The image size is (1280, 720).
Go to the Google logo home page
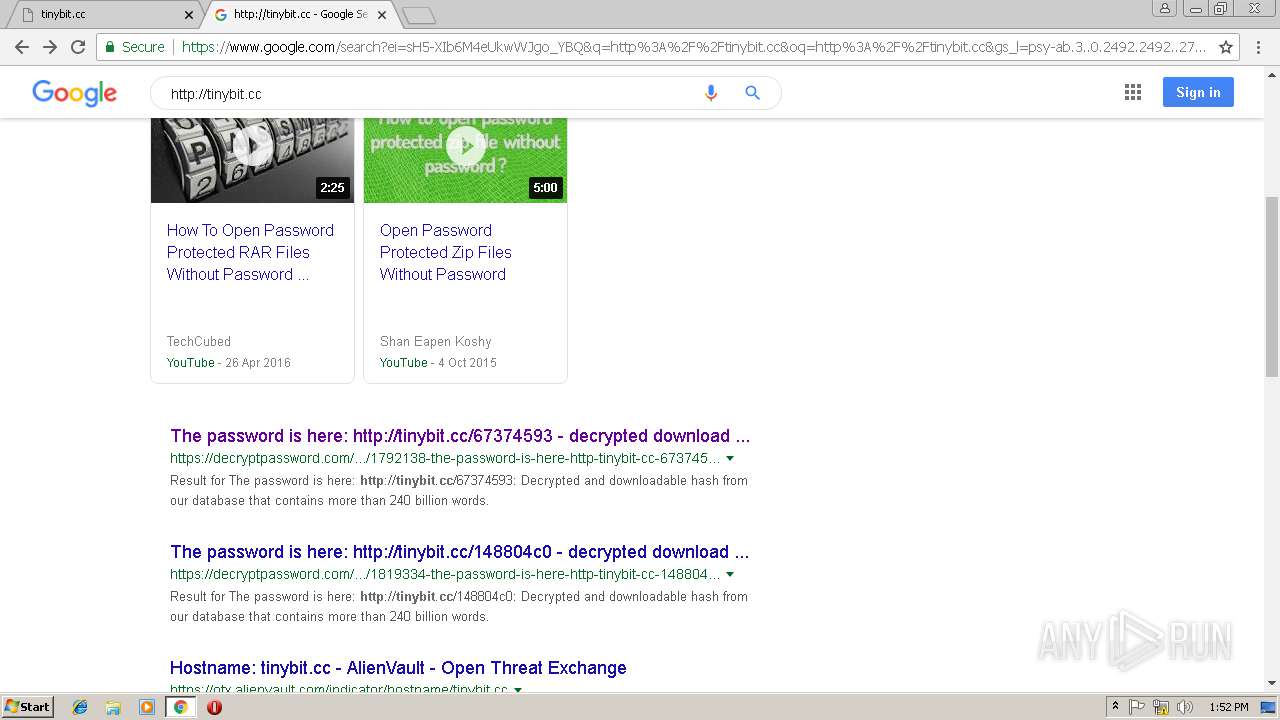click(x=75, y=93)
